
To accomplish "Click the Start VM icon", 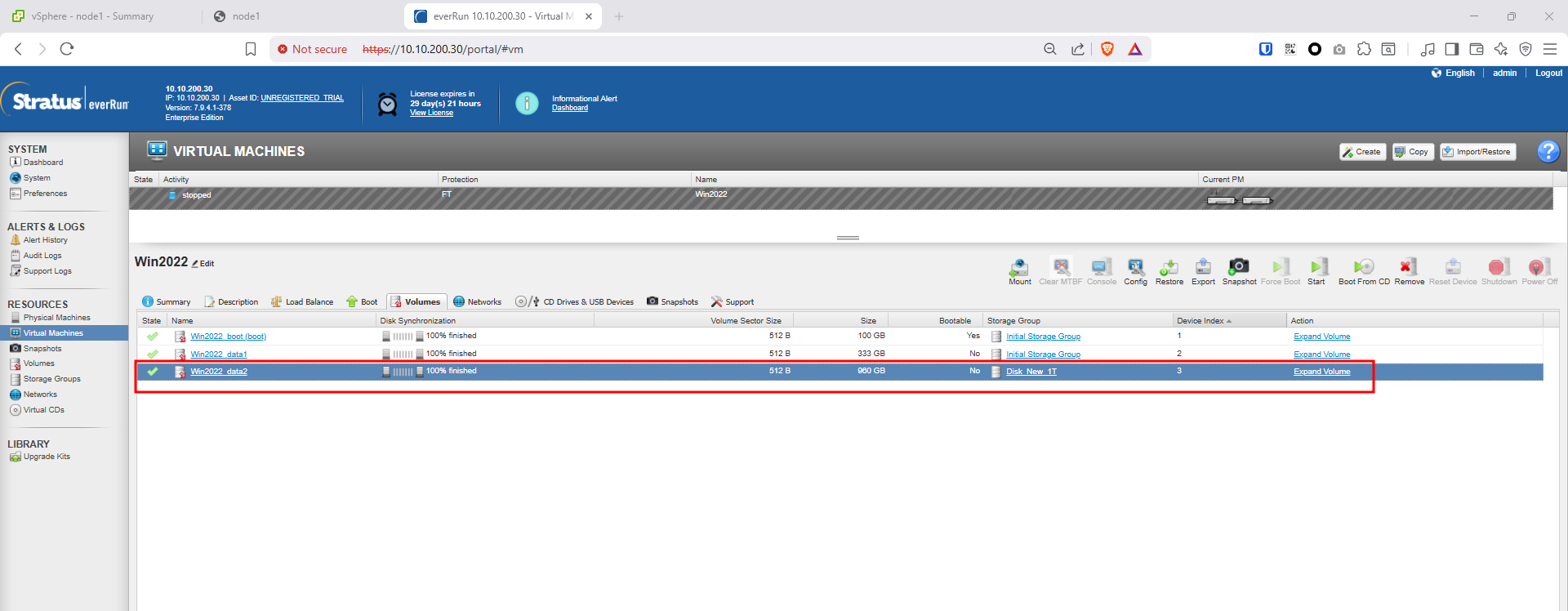I will 1316,267.
